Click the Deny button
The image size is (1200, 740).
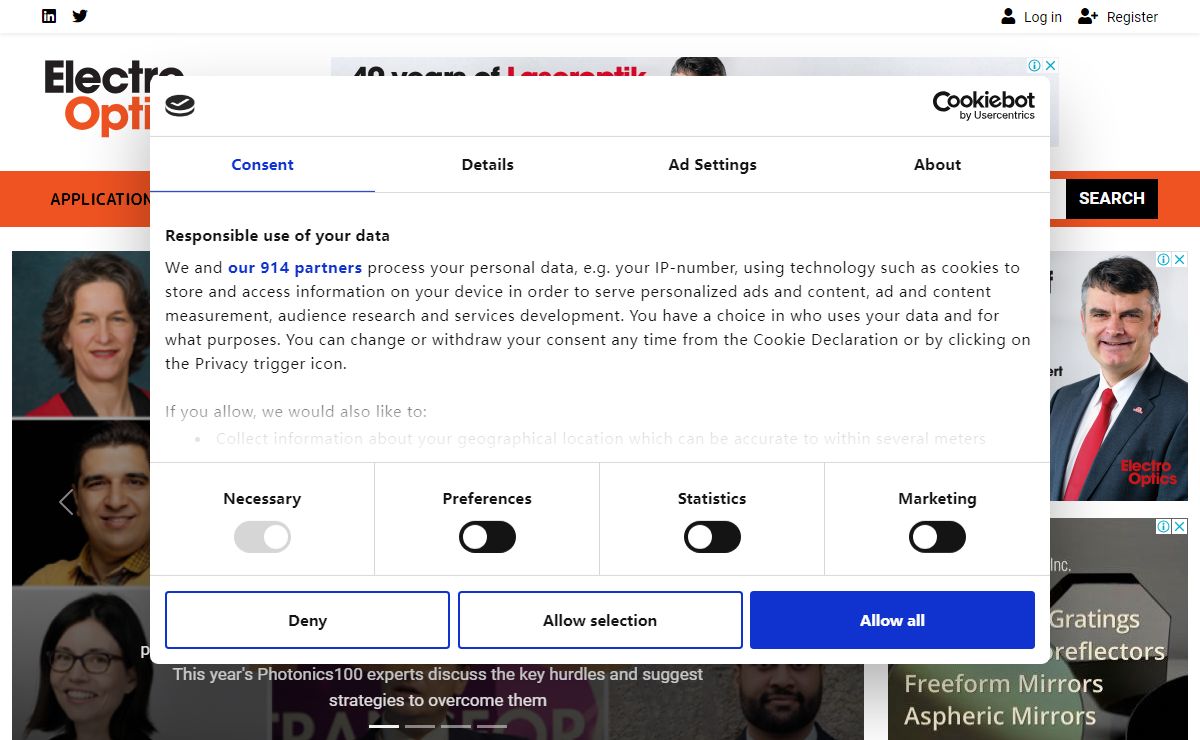pyautogui.click(x=307, y=620)
